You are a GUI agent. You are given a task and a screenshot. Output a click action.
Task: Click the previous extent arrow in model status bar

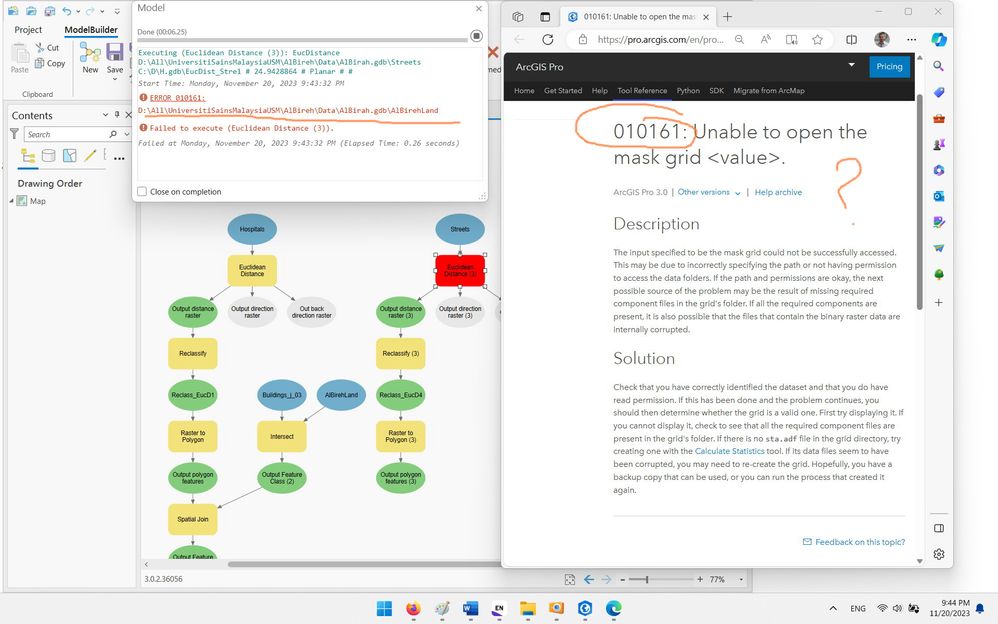(x=589, y=579)
